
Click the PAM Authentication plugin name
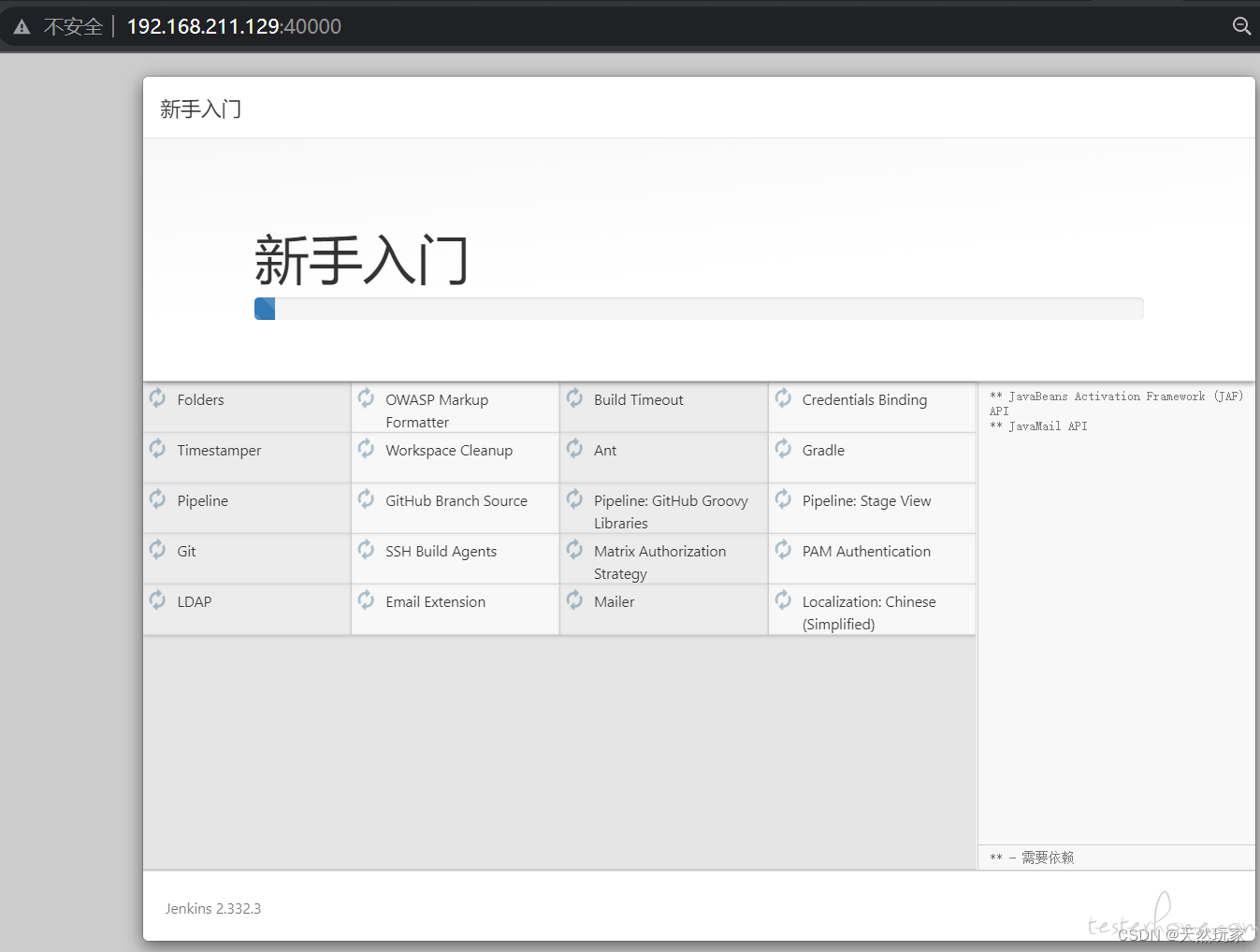(866, 552)
